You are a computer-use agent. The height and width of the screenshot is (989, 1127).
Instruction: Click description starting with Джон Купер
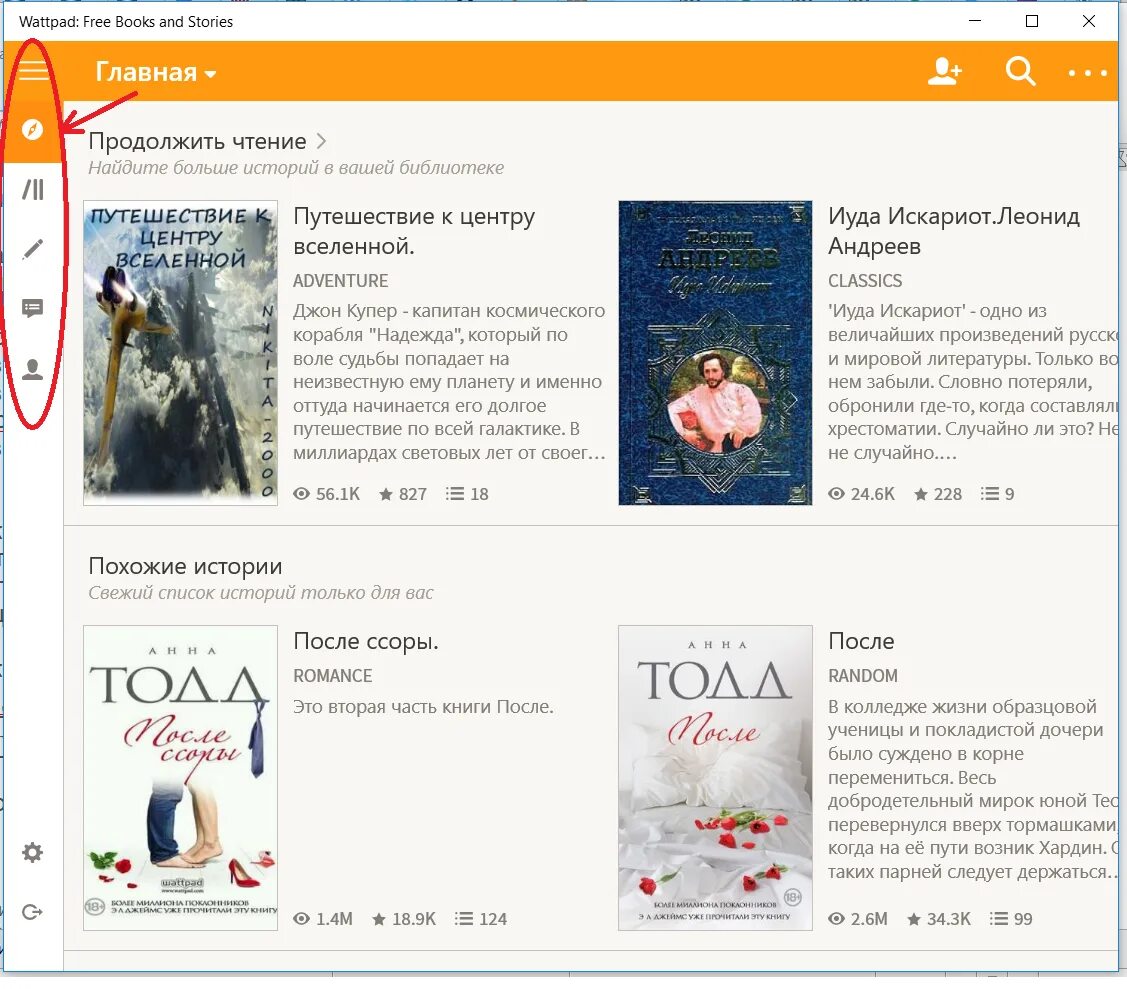point(449,382)
